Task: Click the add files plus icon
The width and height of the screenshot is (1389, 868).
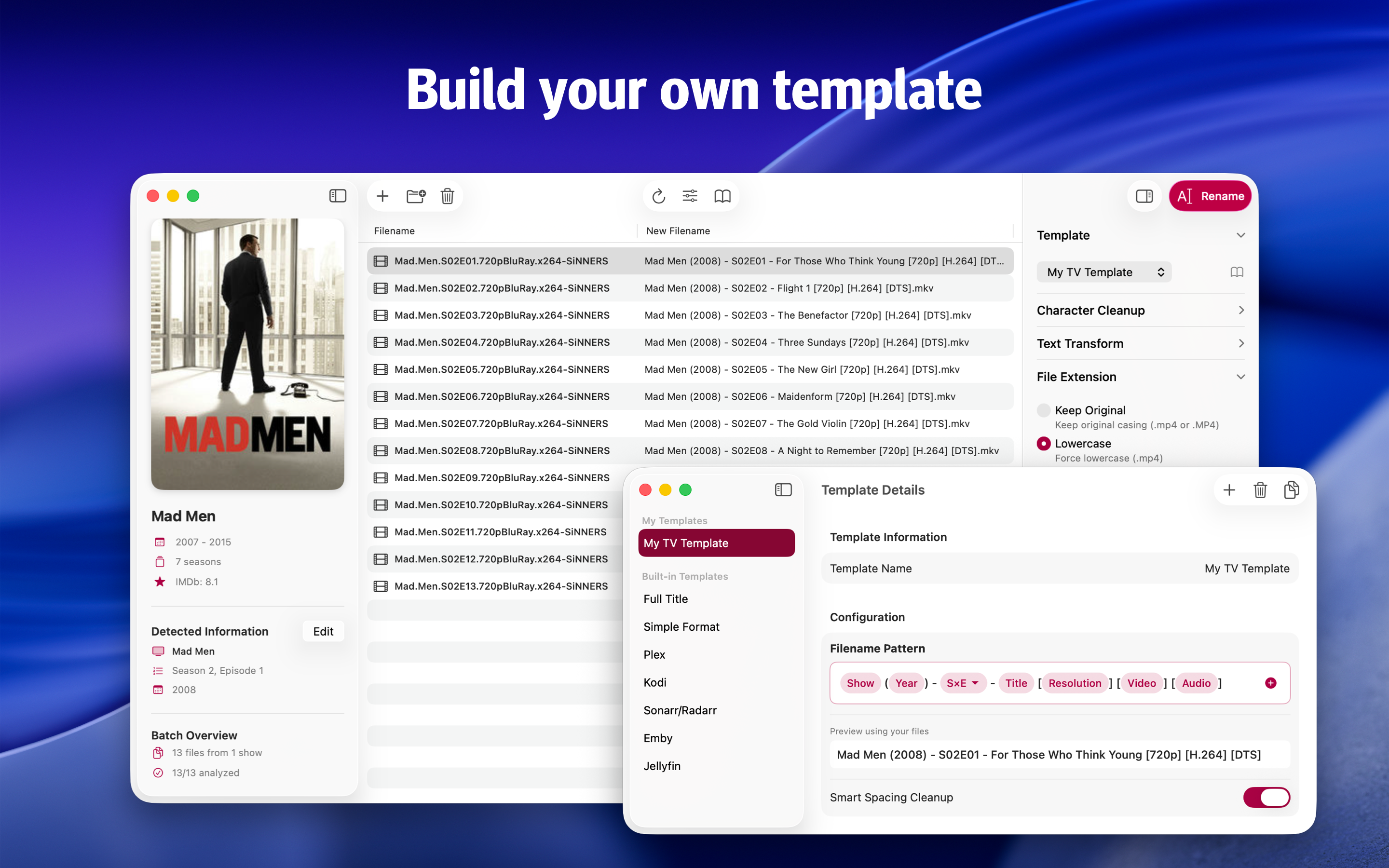Action: point(382,196)
